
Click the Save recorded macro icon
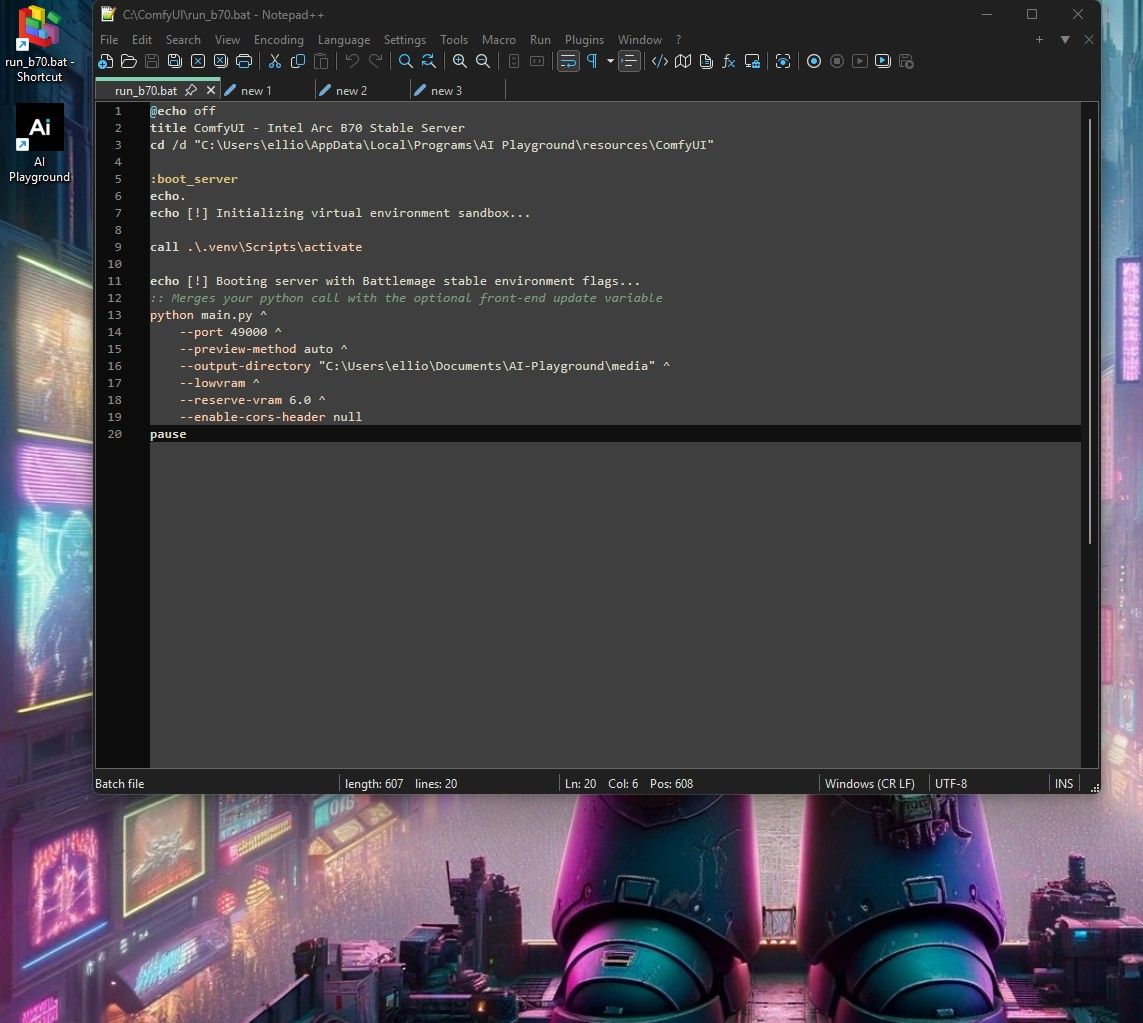[906, 61]
